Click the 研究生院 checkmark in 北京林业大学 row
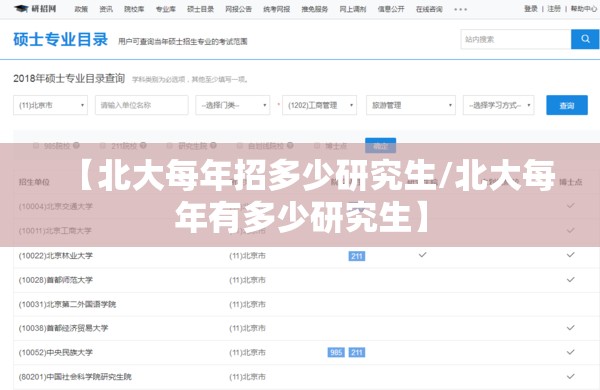Viewport: 600px width, 390px height. [422, 255]
